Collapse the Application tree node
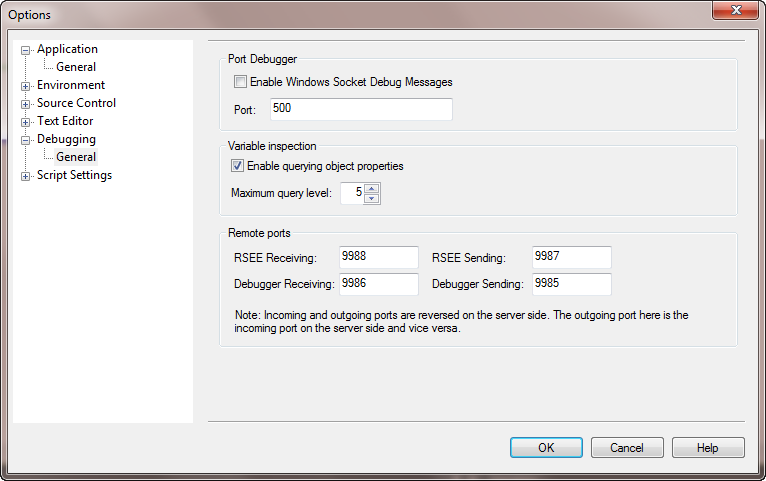The height and width of the screenshot is (481, 766). 25,50
